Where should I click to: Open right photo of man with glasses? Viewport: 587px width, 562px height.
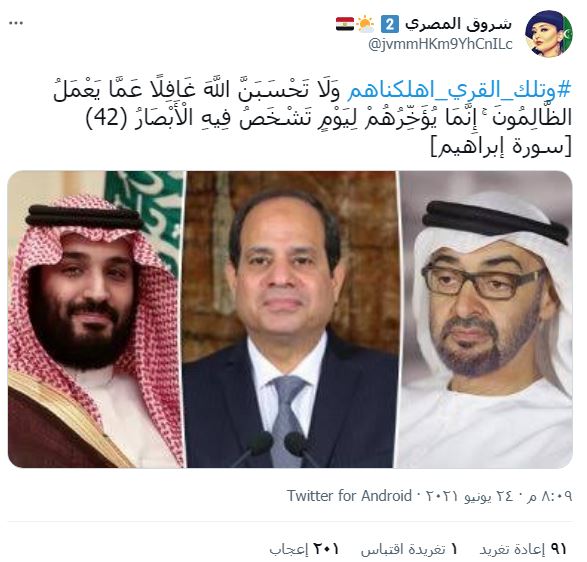pos(486,319)
